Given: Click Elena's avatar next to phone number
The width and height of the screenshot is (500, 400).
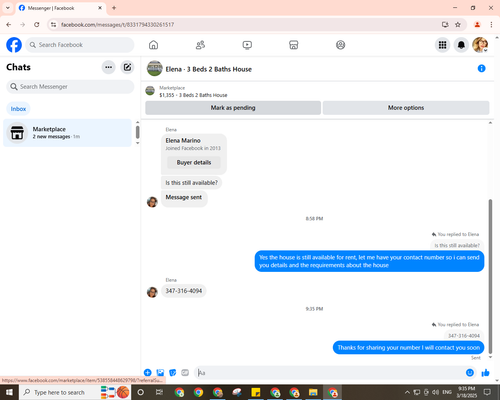Looking at the screenshot, I should pyautogui.click(x=152, y=292).
